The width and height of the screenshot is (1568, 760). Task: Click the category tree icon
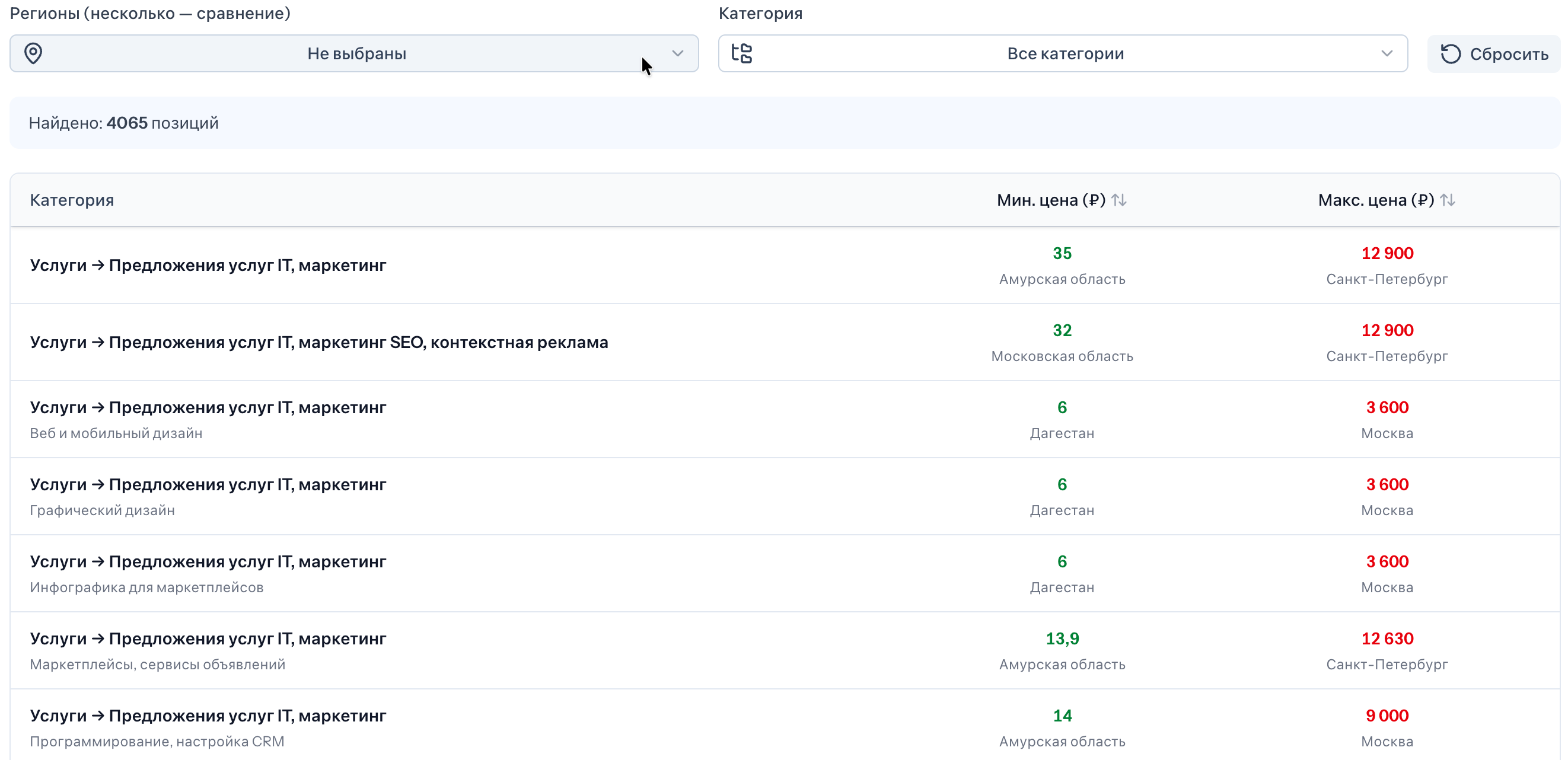click(x=741, y=53)
